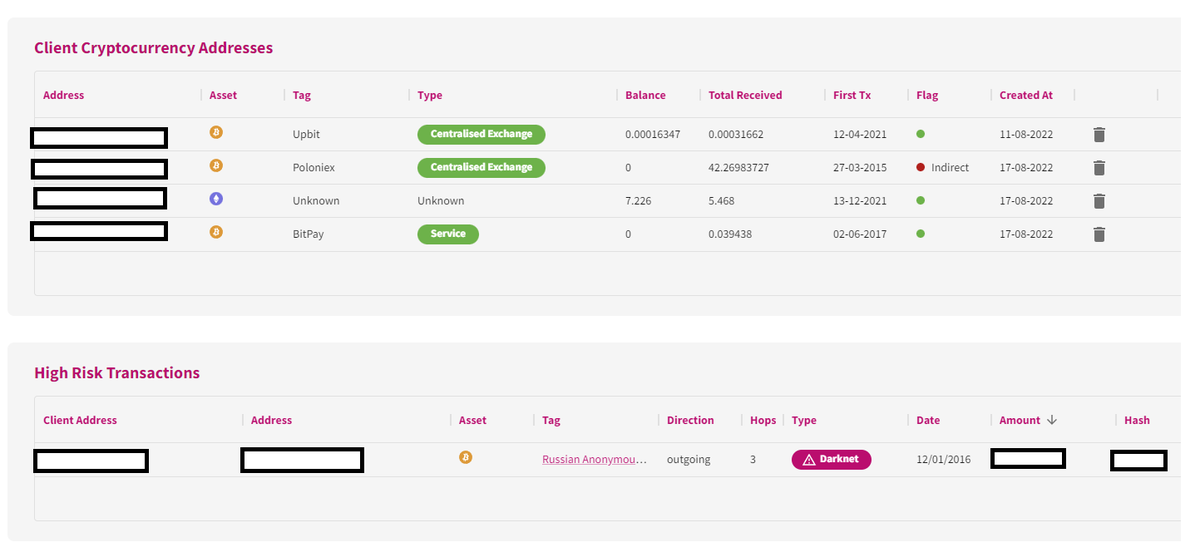
Task: Click the Bitcoin asset icon for Upbit
Action: pos(216,132)
